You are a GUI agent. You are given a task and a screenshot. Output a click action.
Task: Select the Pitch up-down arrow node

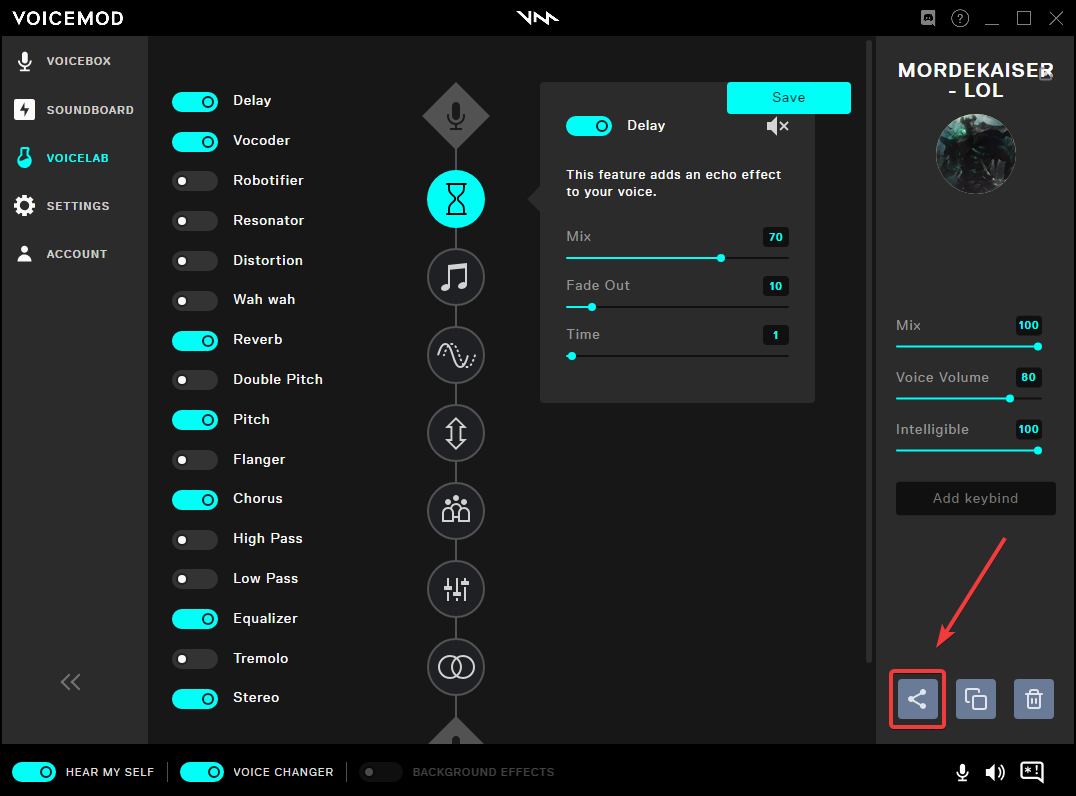click(456, 433)
